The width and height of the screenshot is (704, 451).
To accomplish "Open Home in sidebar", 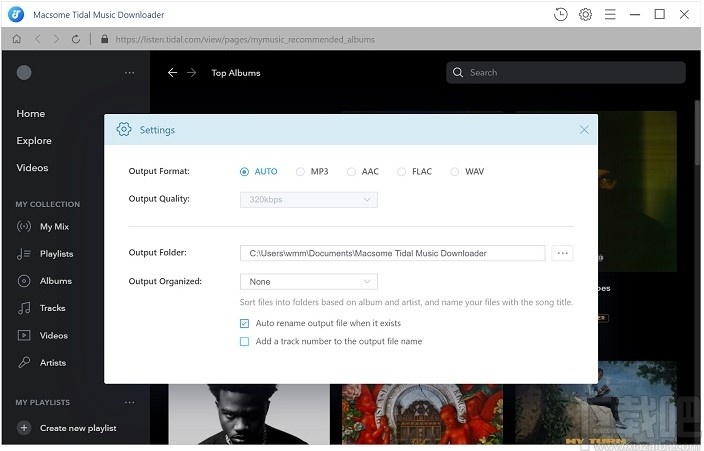I will (31, 114).
